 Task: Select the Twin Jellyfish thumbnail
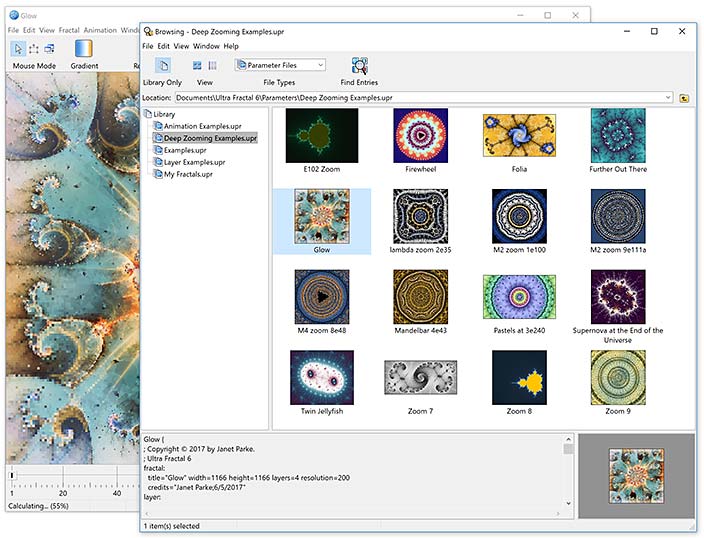tap(322, 378)
